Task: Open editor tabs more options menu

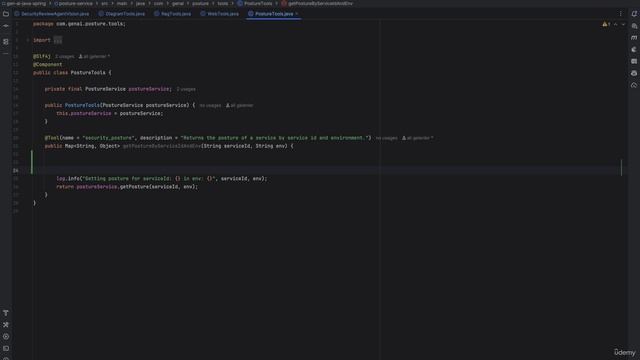Action: tap(621, 14)
